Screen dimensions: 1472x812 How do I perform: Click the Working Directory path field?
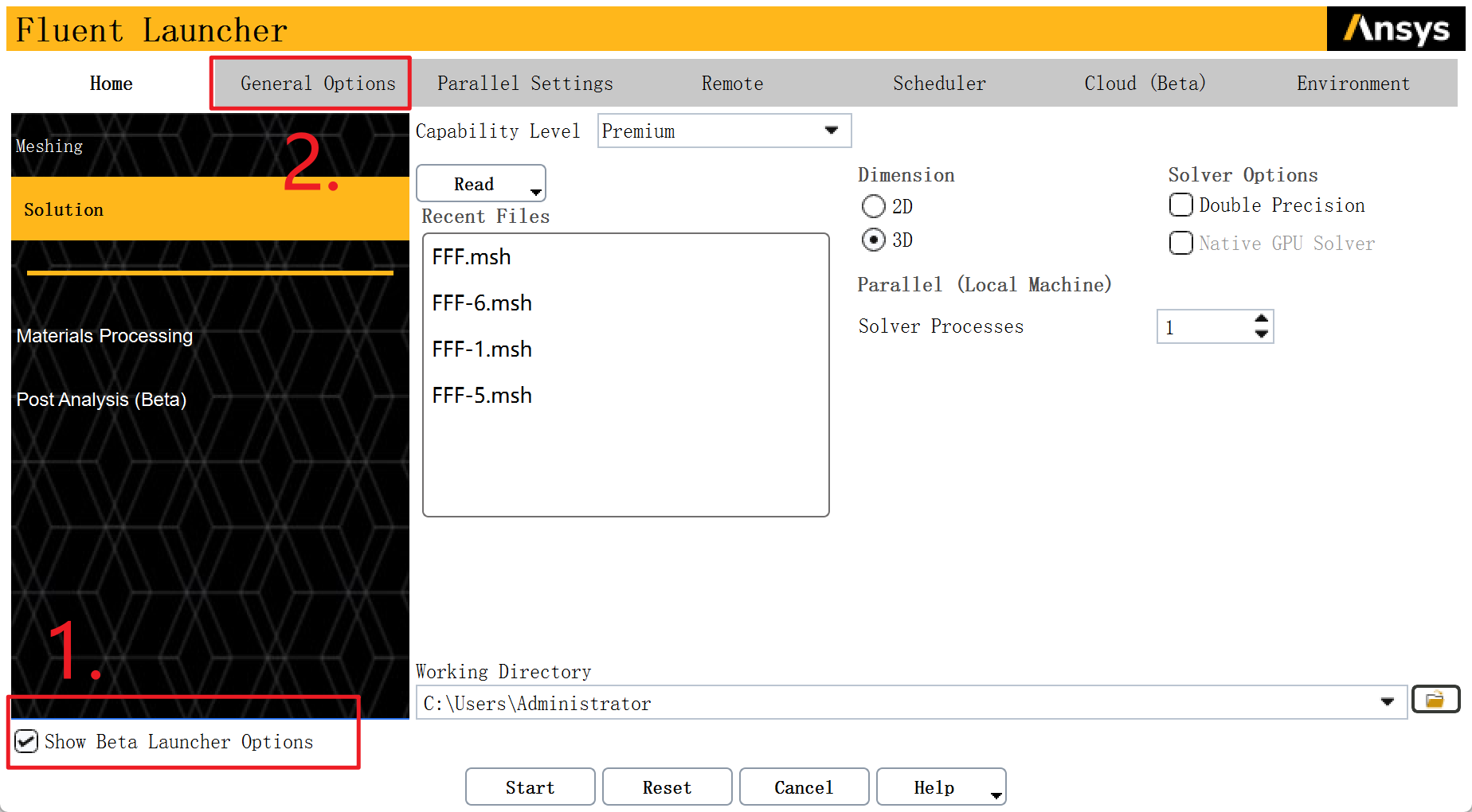(x=911, y=702)
